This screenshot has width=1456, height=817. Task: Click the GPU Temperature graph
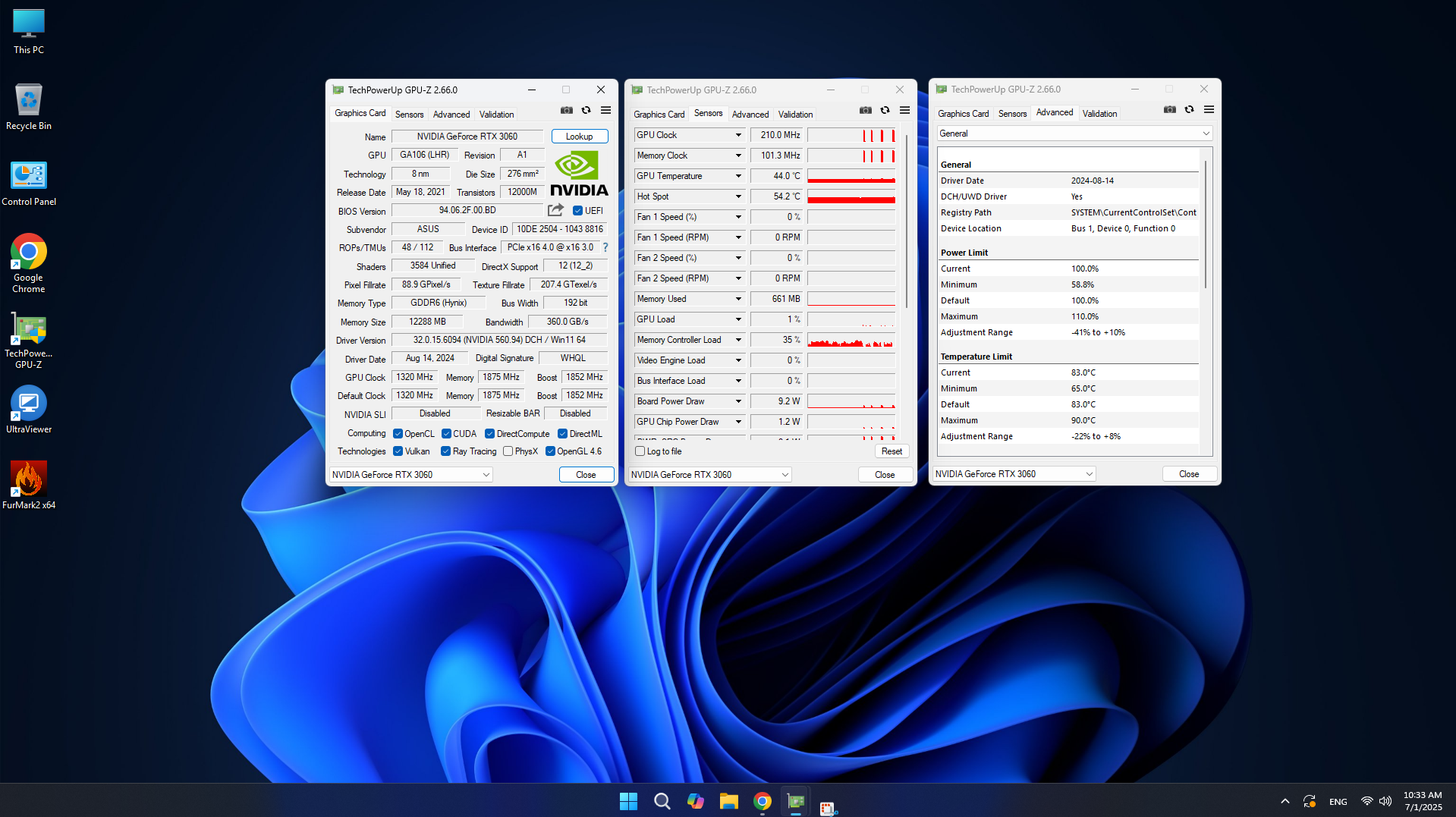coord(851,176)
